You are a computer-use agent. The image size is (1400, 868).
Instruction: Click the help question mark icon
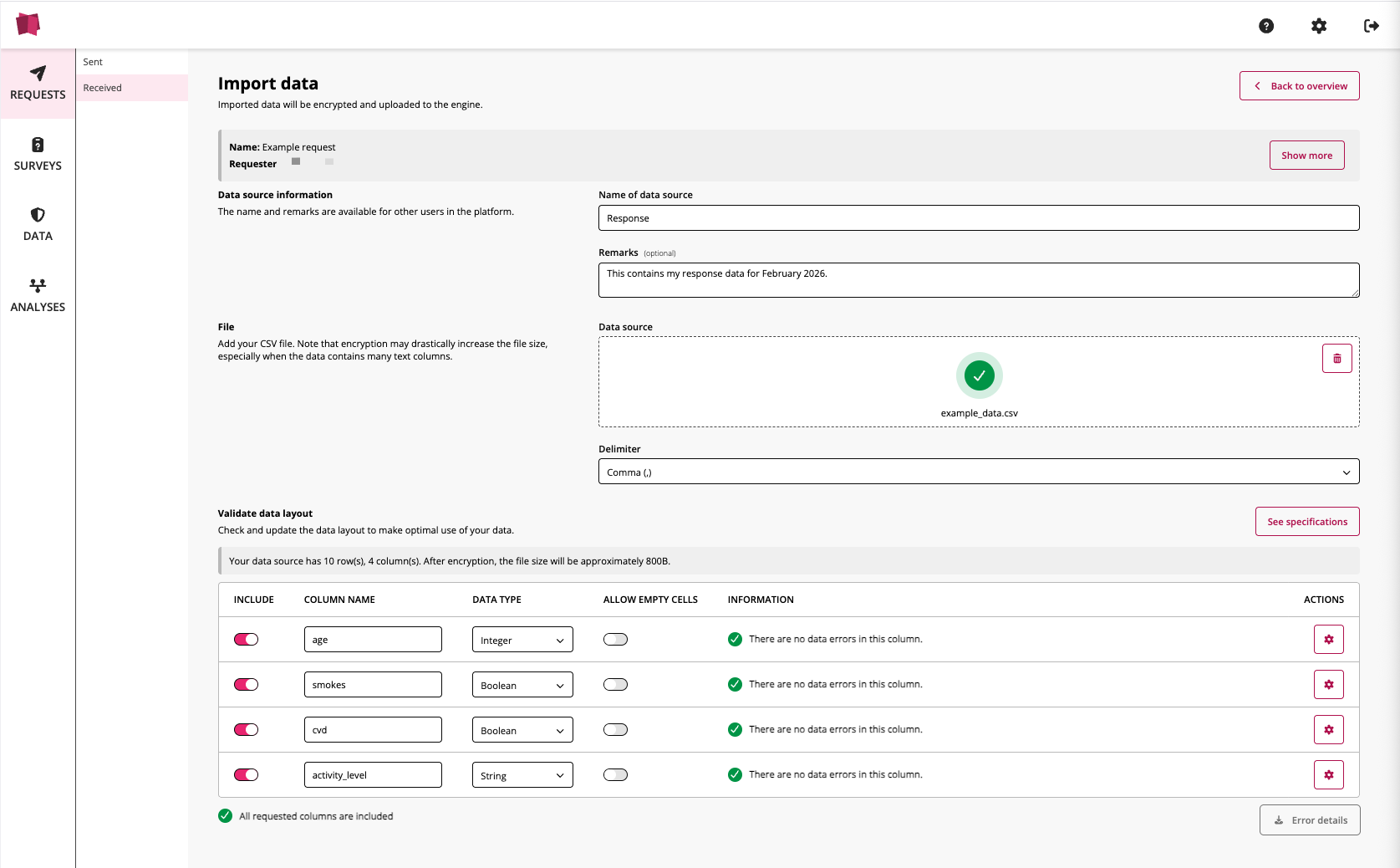[x=1266, y=26]
